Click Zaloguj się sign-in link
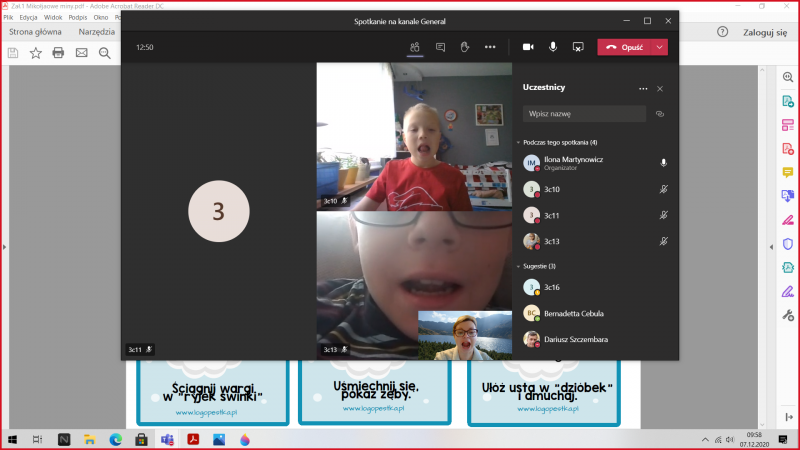This screenshot has width=800, height=450. tap(765, 32)
